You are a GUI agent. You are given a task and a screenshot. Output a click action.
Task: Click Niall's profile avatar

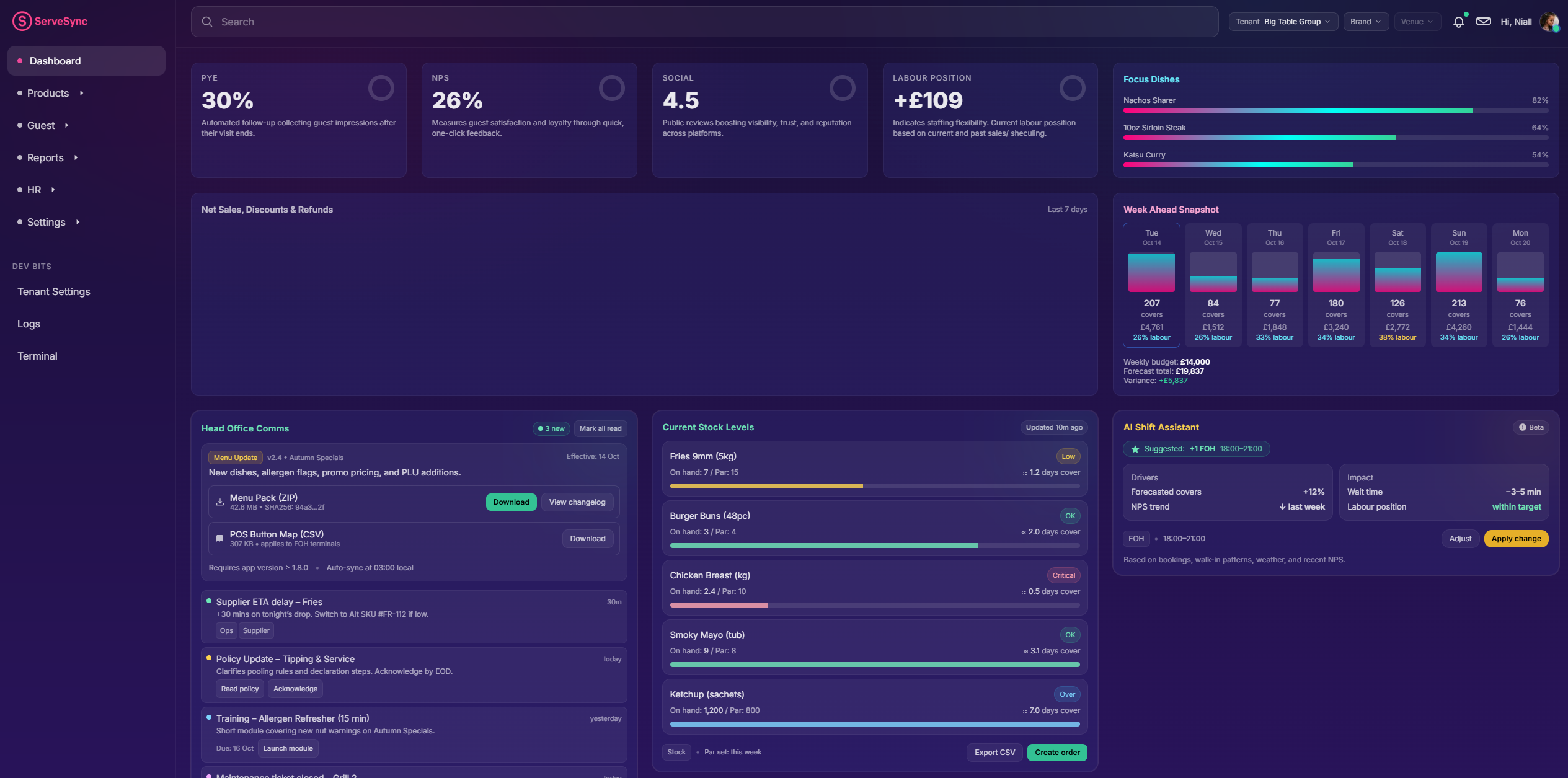(x=1549, y=22)
